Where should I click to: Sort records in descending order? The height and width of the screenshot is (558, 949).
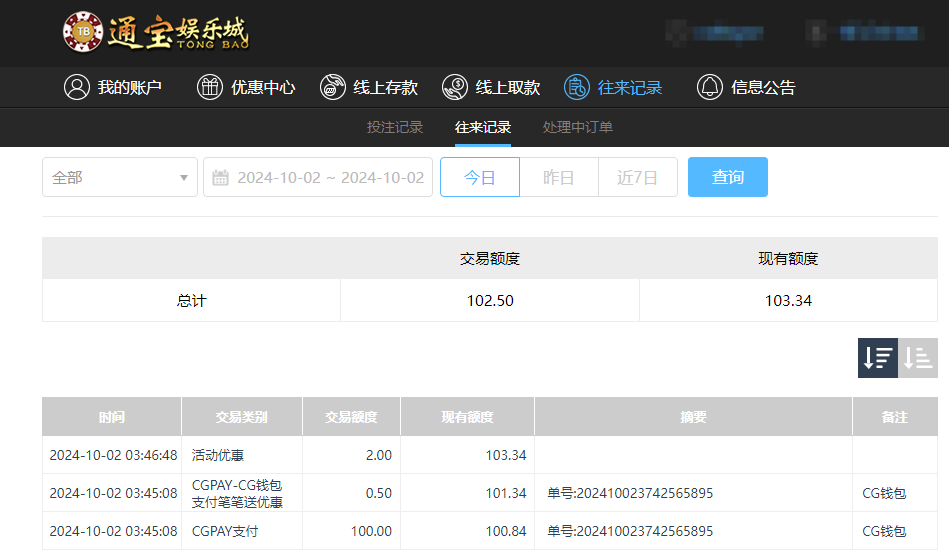pyautogui.click(x=878, y=358)
